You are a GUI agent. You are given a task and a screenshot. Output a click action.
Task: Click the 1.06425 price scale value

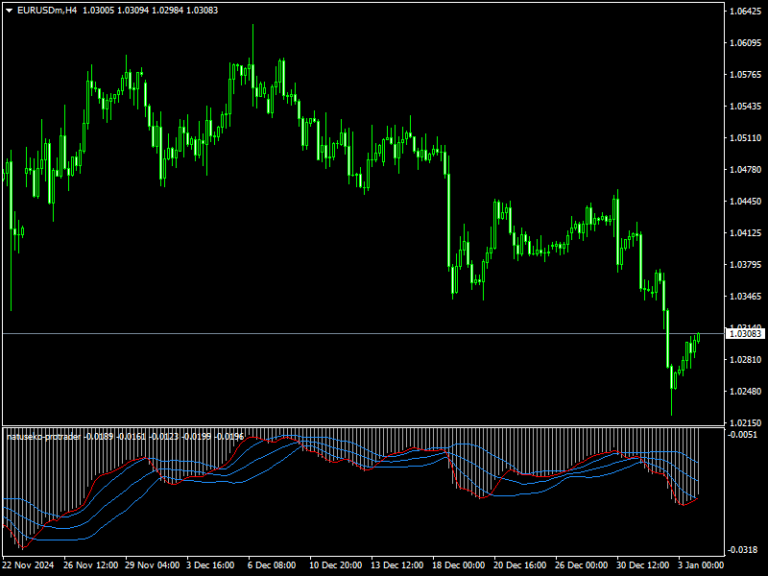tap(745, 11)
